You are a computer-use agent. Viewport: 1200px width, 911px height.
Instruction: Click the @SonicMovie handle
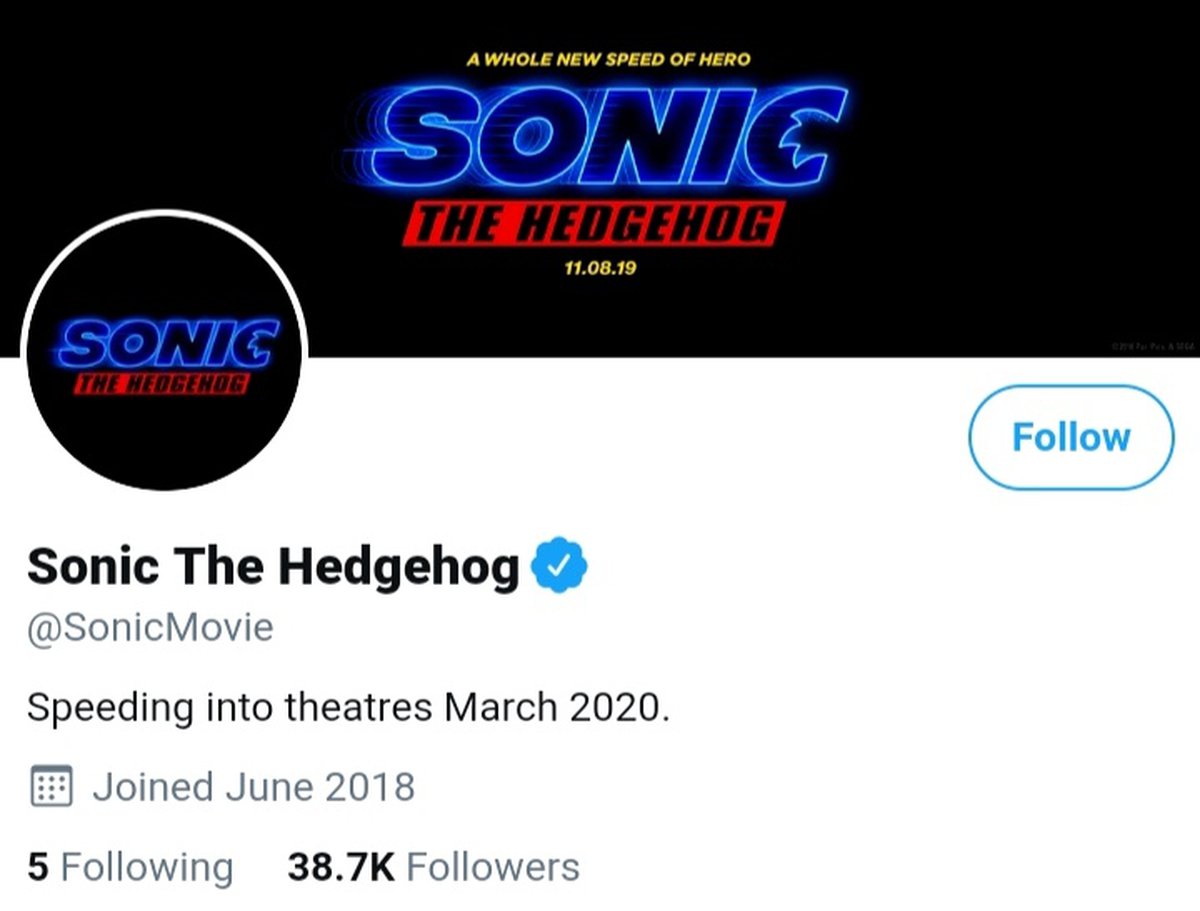[x=150, y=627]
